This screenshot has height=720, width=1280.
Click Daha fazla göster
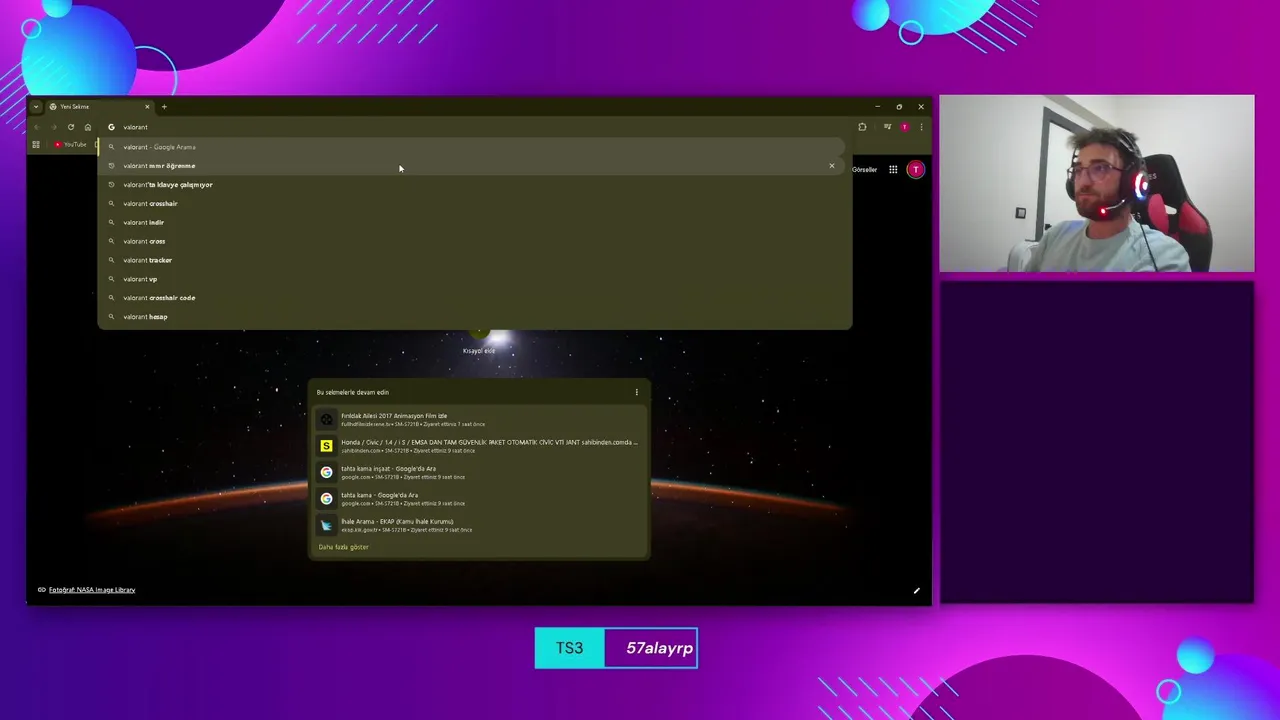(343, 547)
